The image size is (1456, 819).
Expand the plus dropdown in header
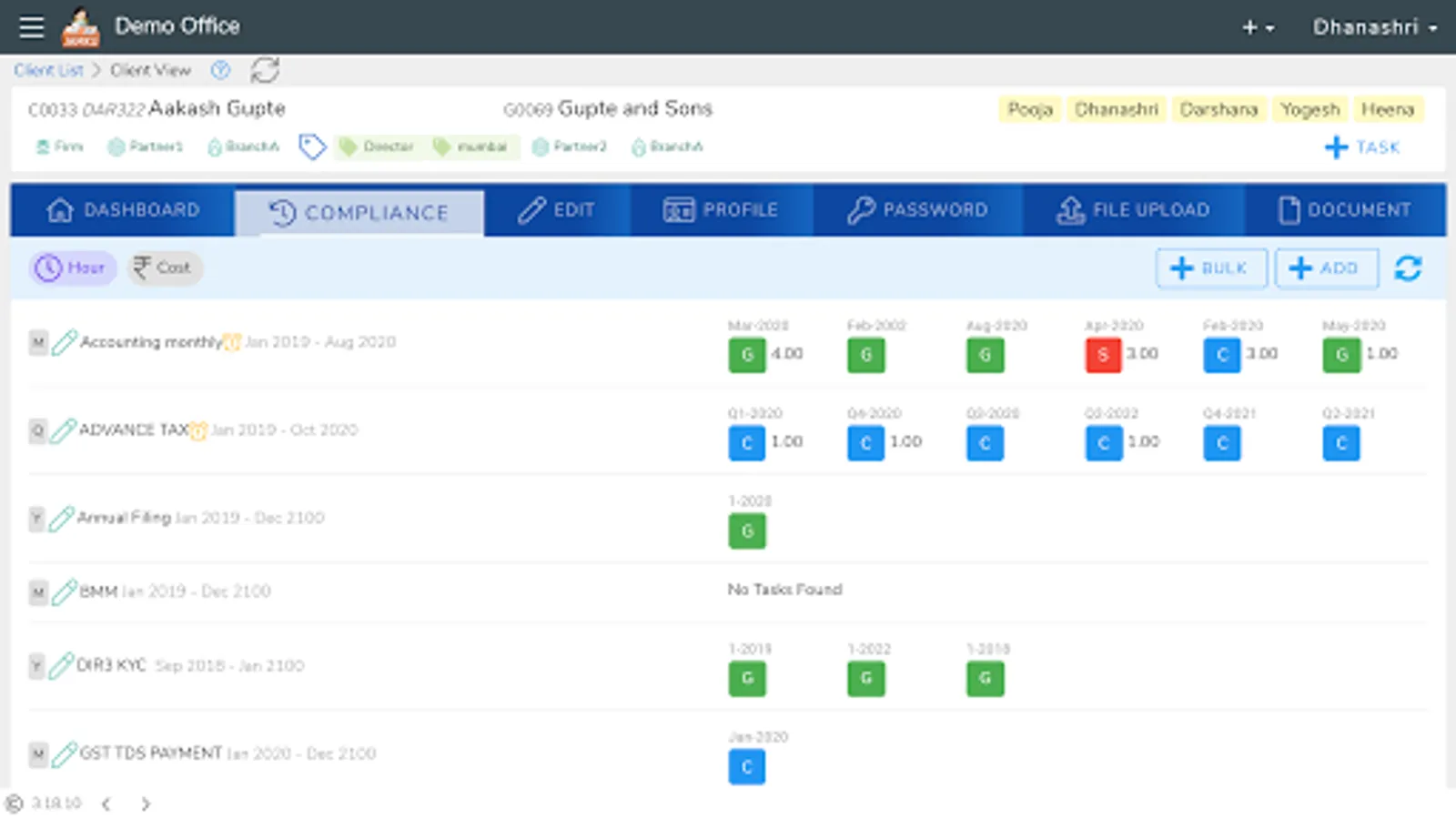pos(1258,28)
